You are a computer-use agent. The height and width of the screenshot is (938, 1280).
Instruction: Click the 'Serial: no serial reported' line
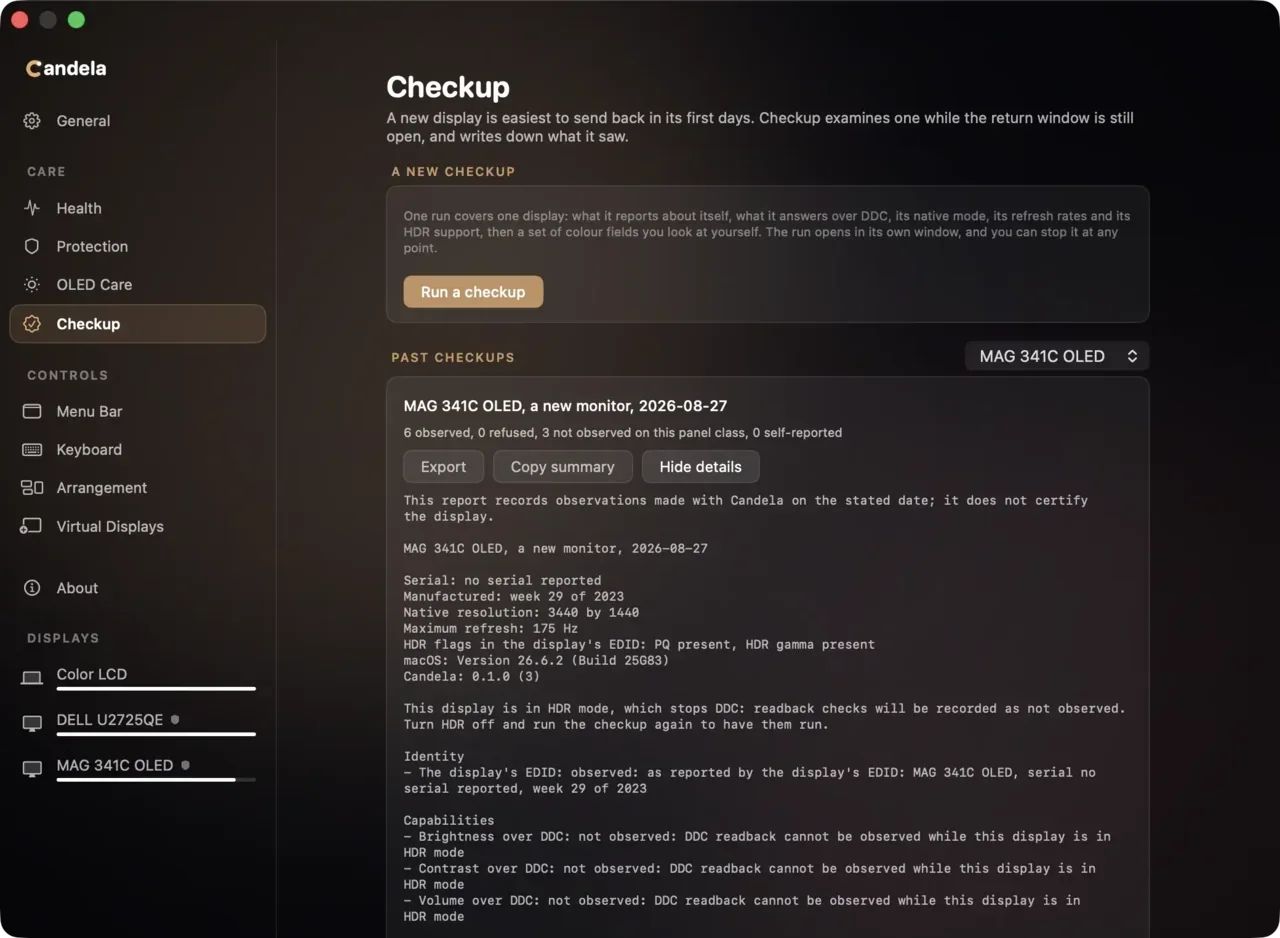coord(502,580)
